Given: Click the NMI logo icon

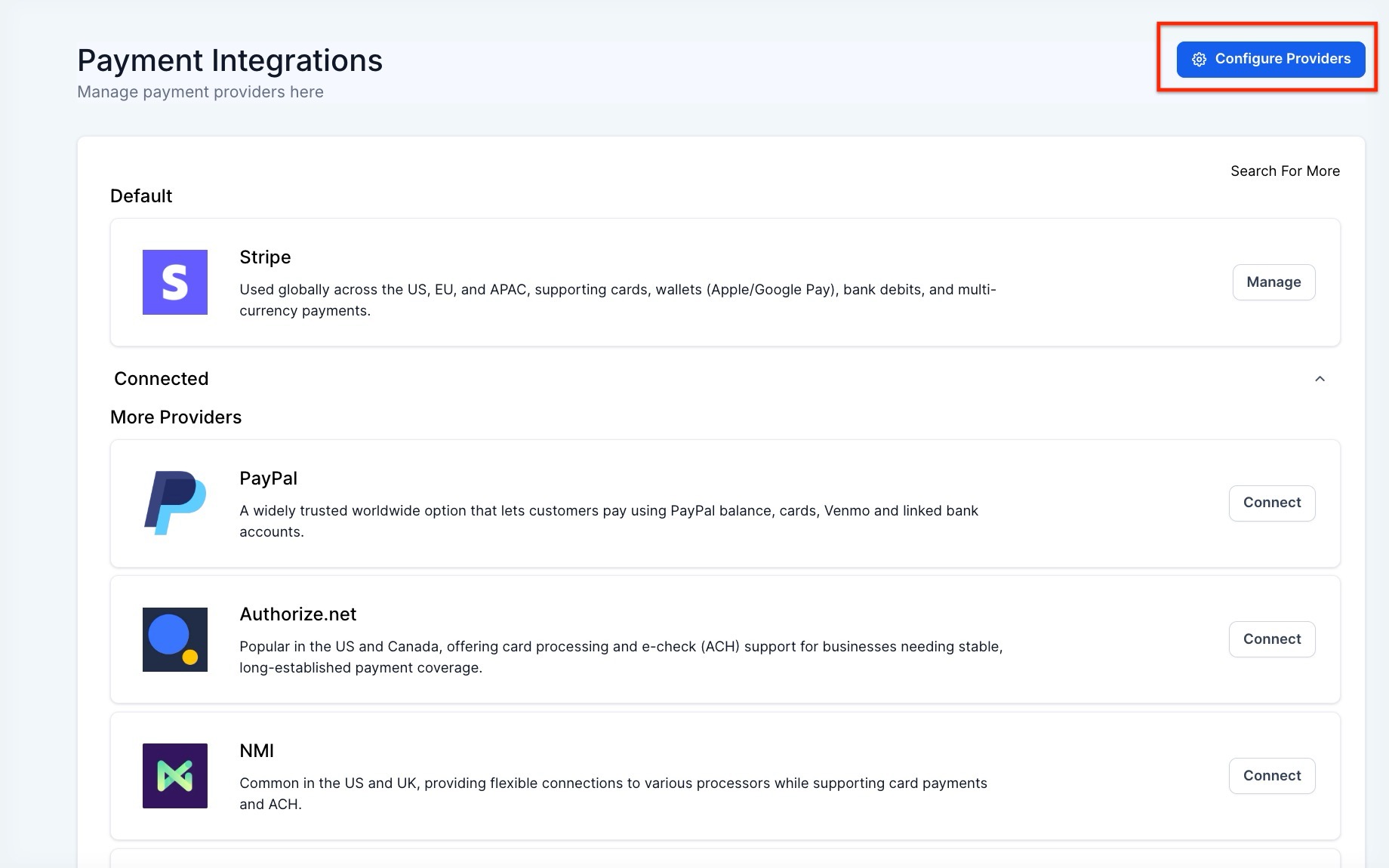Looking at the screenshot, I should (x=174, y=776).
